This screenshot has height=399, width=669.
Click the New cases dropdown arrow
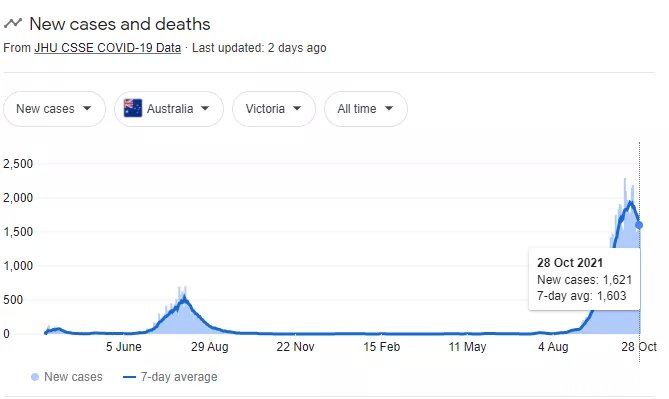click(87, 108)
